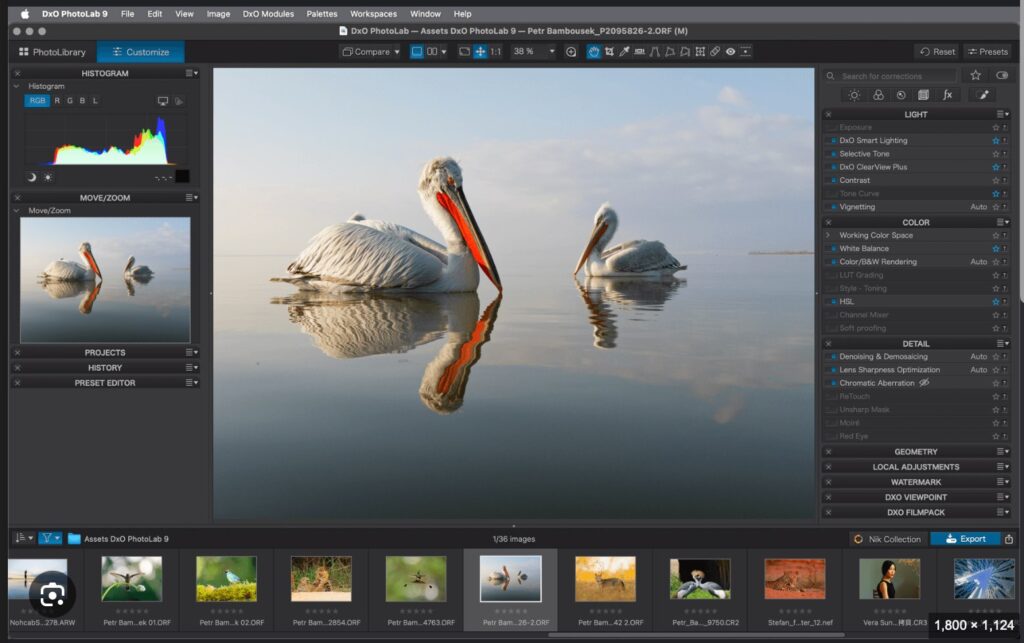This screenshot has height=643, width=1024.
Task: Expand the Working Color Space section
Action: coord(828,236)
